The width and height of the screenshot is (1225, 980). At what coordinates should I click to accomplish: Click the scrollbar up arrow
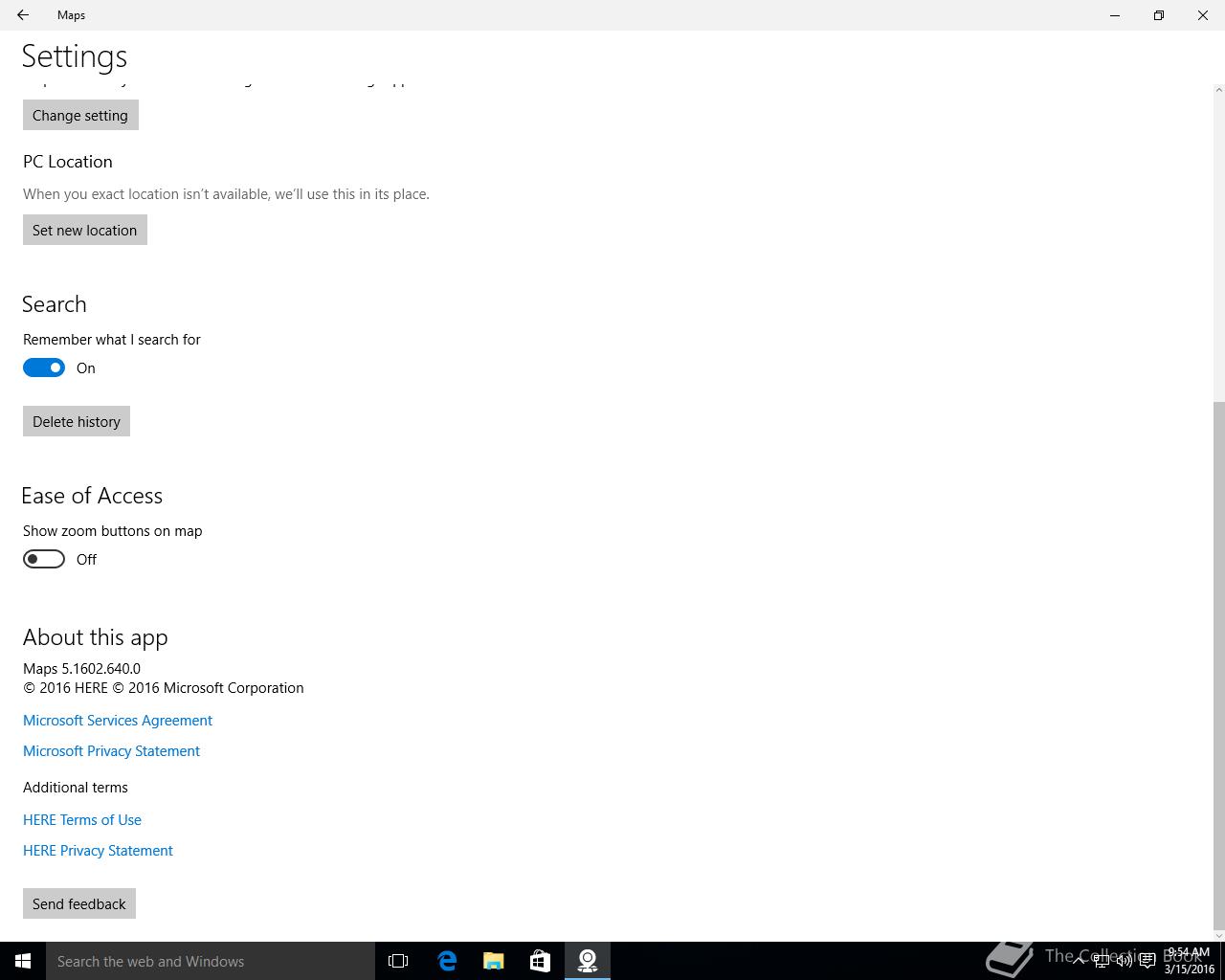(x=1218, y=90)
